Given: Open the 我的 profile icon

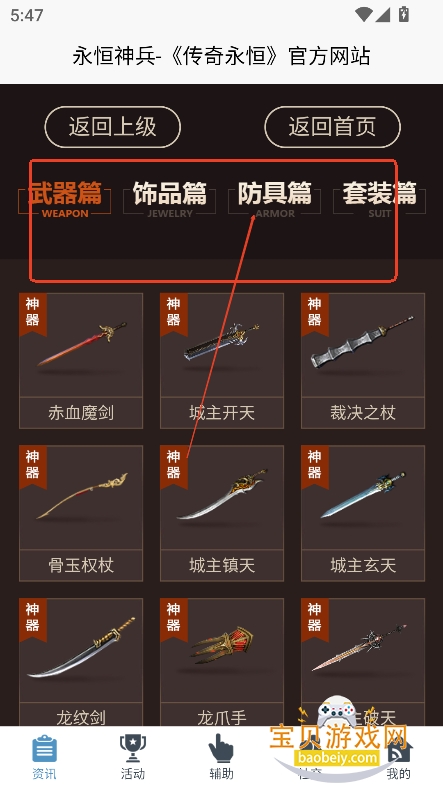Looking at the screenshot, I should pos(399,751).
